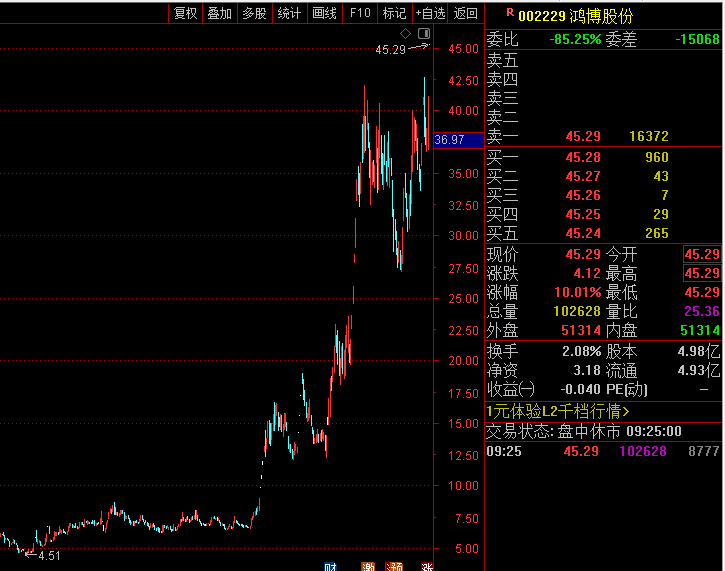Click the 收益(一) value -0.040
Viewport: 725px width, 571px height.
pyautogui.click(x=580, y=389)
